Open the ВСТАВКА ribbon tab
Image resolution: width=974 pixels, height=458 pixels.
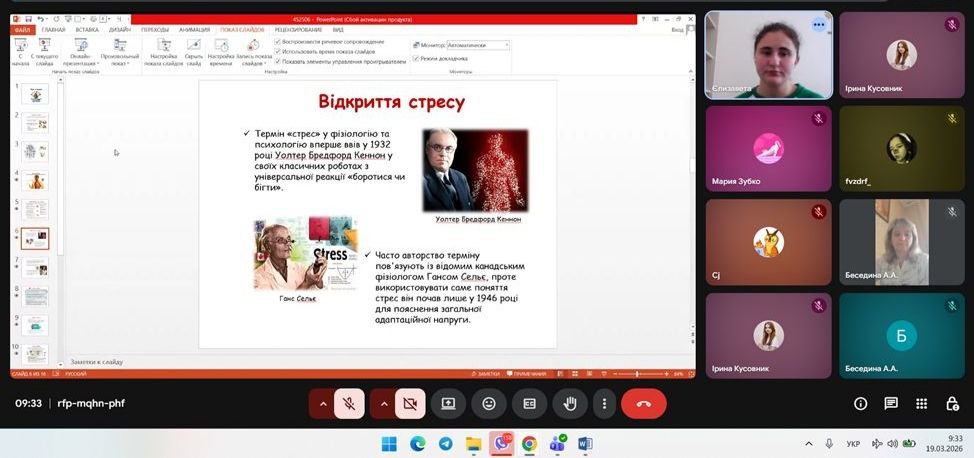[87, 30]
